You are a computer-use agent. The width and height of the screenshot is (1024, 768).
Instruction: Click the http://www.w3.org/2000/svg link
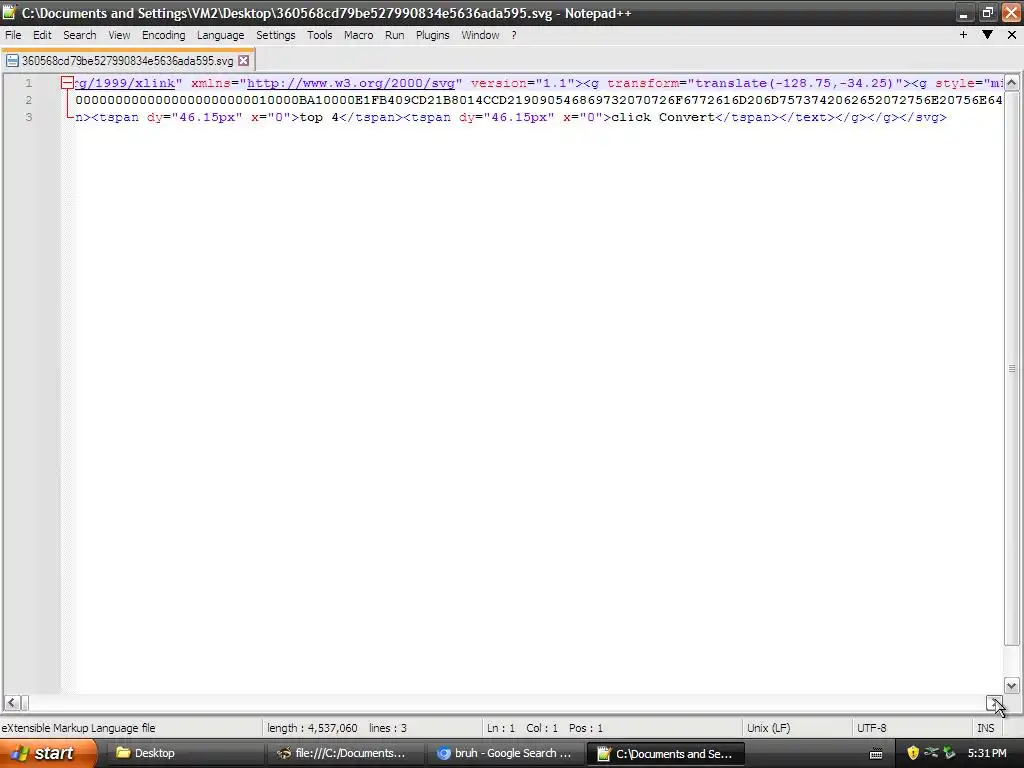click(x=351, y=83)
